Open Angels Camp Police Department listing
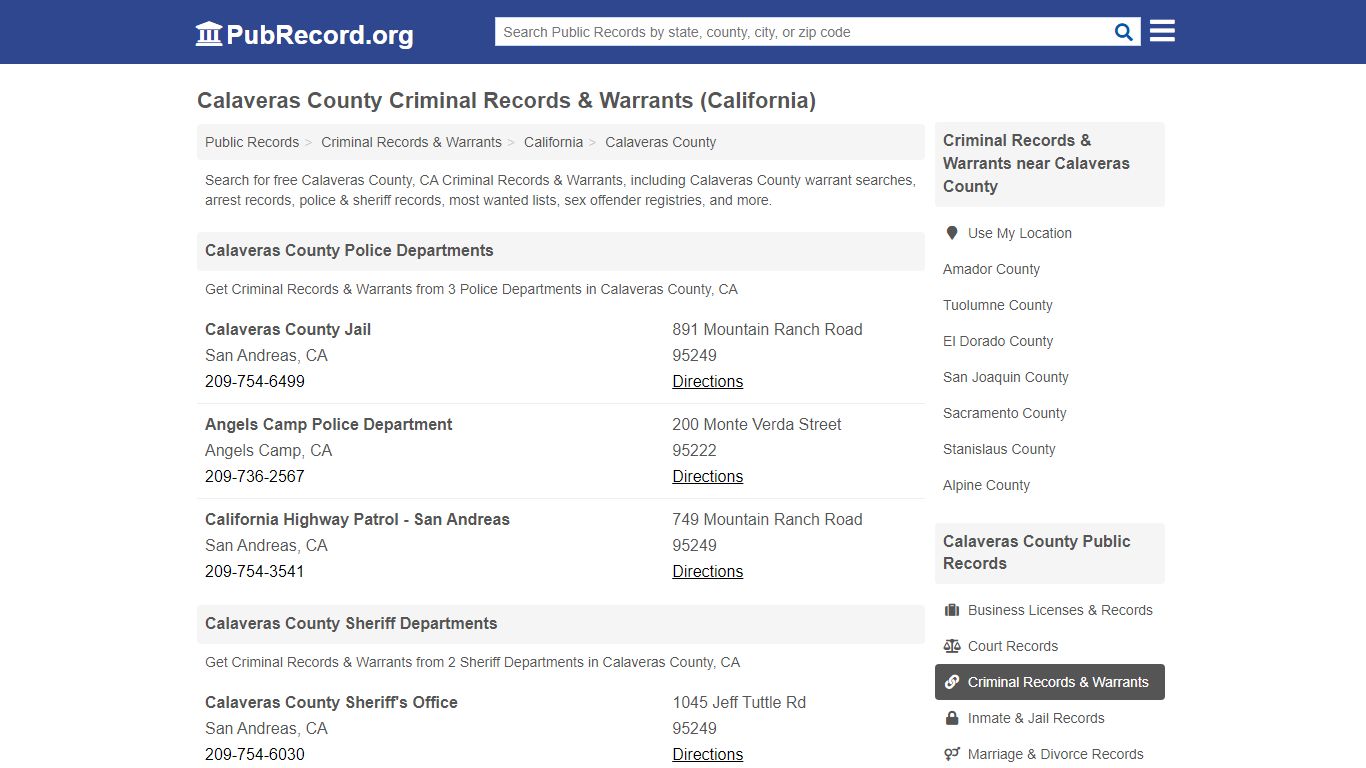This screenshot has width=1366, height=768. (328, 424)
